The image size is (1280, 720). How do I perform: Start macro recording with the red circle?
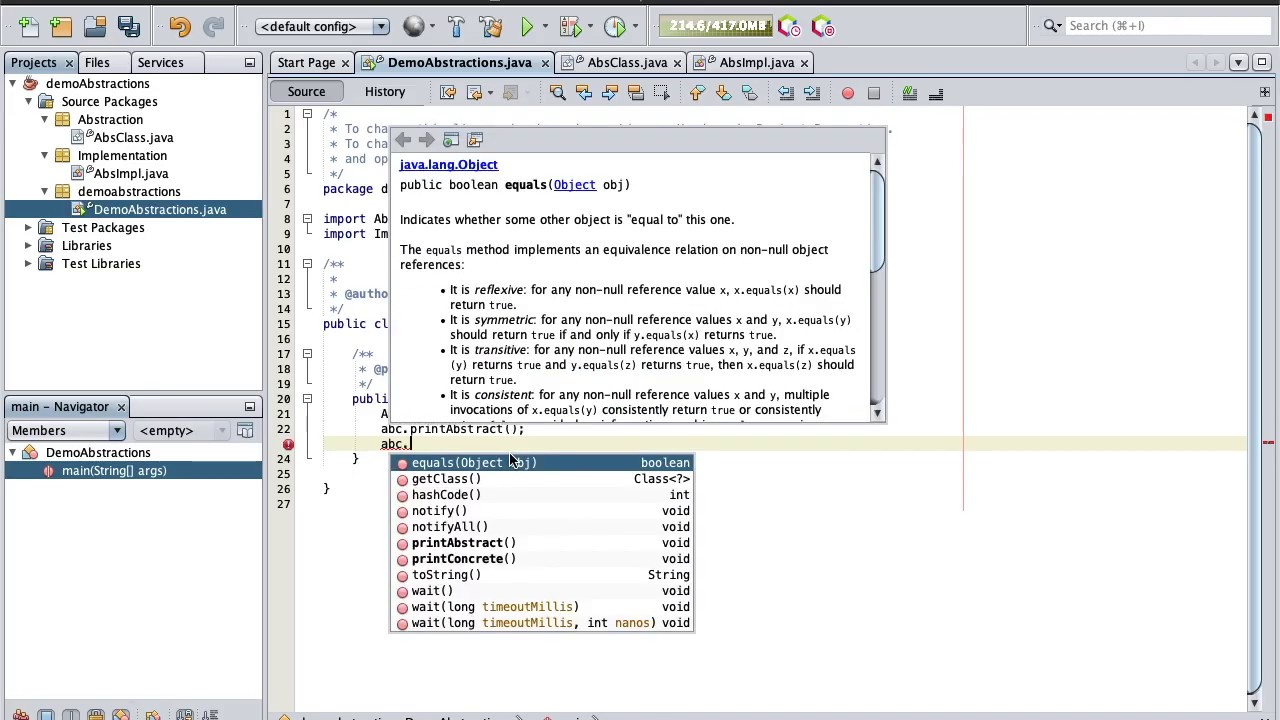tap(848, 93)
